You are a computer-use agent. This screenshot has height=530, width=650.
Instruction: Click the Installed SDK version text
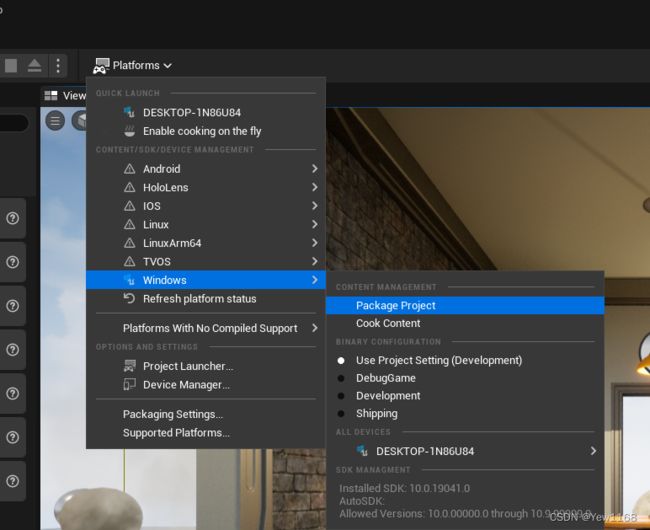pos(405,488)
